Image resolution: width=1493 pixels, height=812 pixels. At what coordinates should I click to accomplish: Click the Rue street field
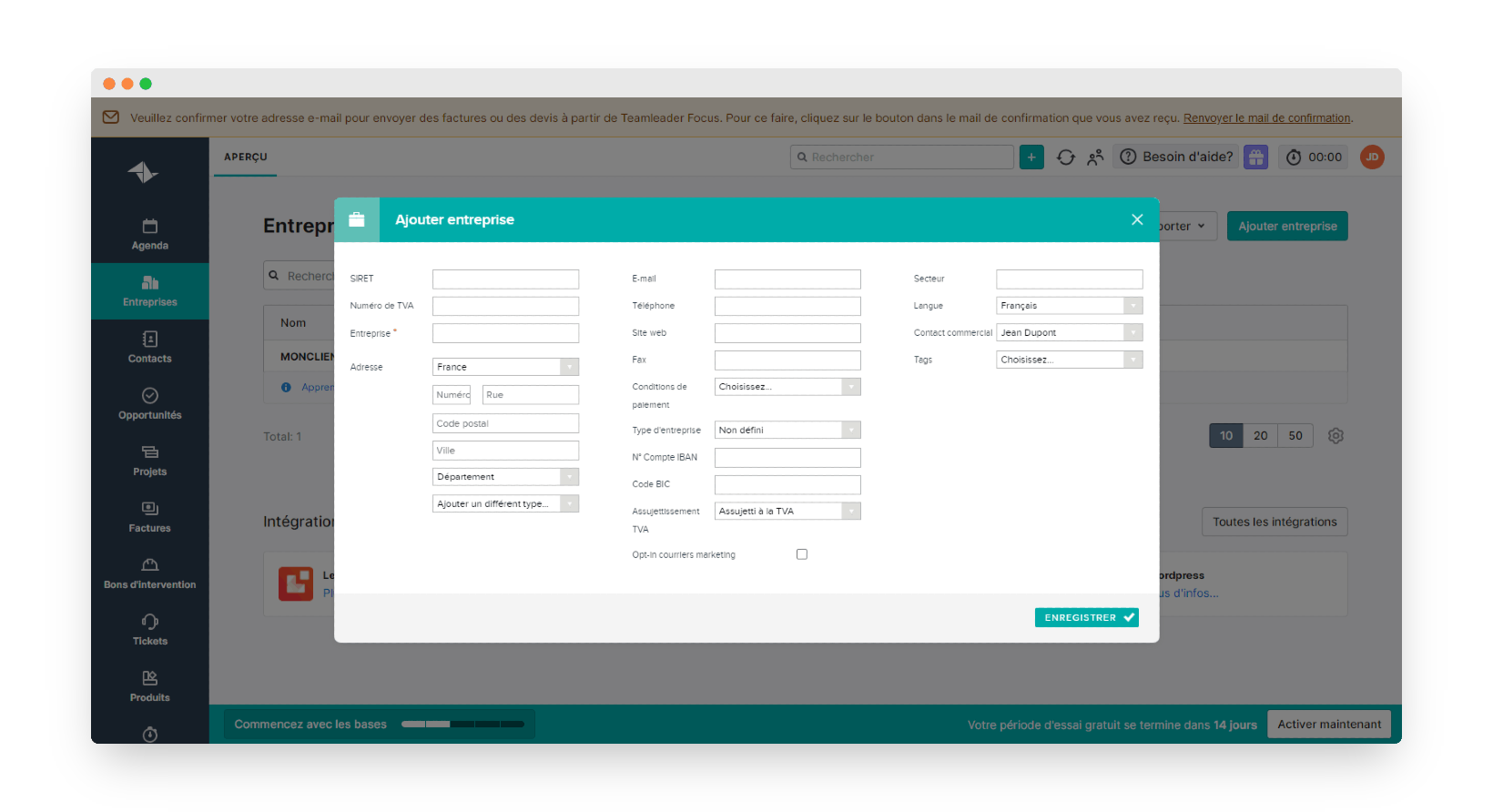531,395
